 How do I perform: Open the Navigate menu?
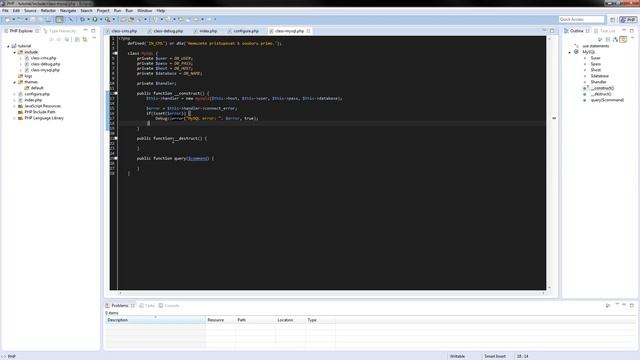pos(68,11)
